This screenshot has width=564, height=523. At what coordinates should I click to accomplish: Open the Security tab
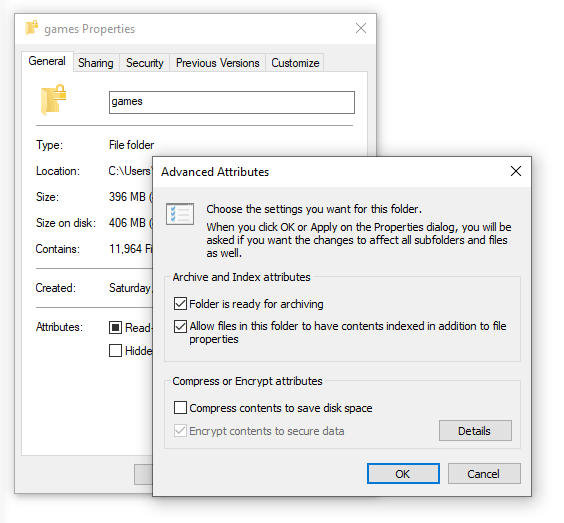click(x=145, y=63)
